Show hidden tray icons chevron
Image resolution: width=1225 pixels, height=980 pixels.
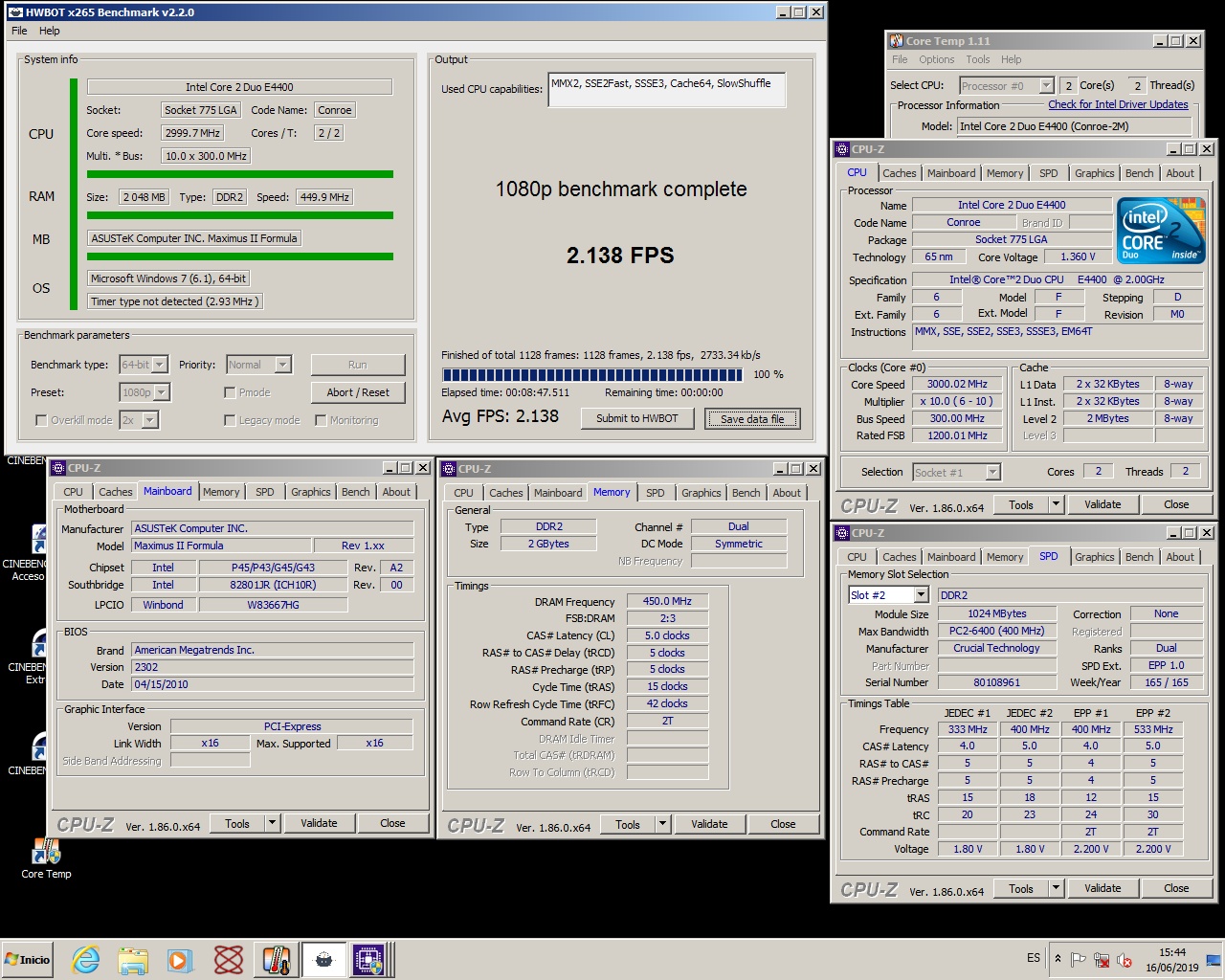[x=1058, y=958]
